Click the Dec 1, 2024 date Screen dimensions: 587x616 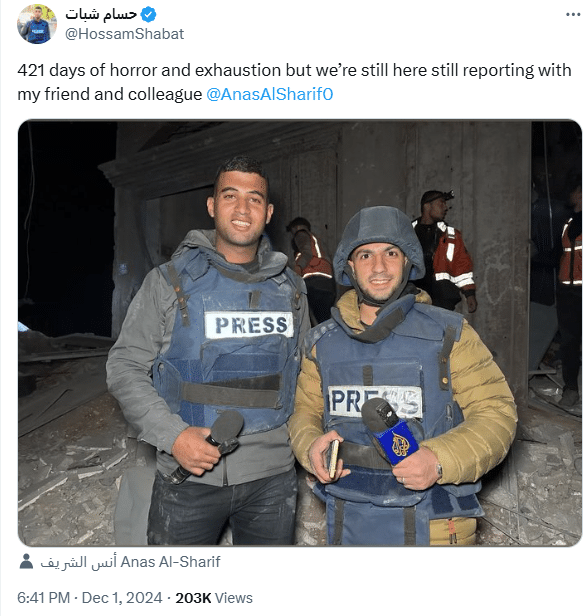[122, 598]
